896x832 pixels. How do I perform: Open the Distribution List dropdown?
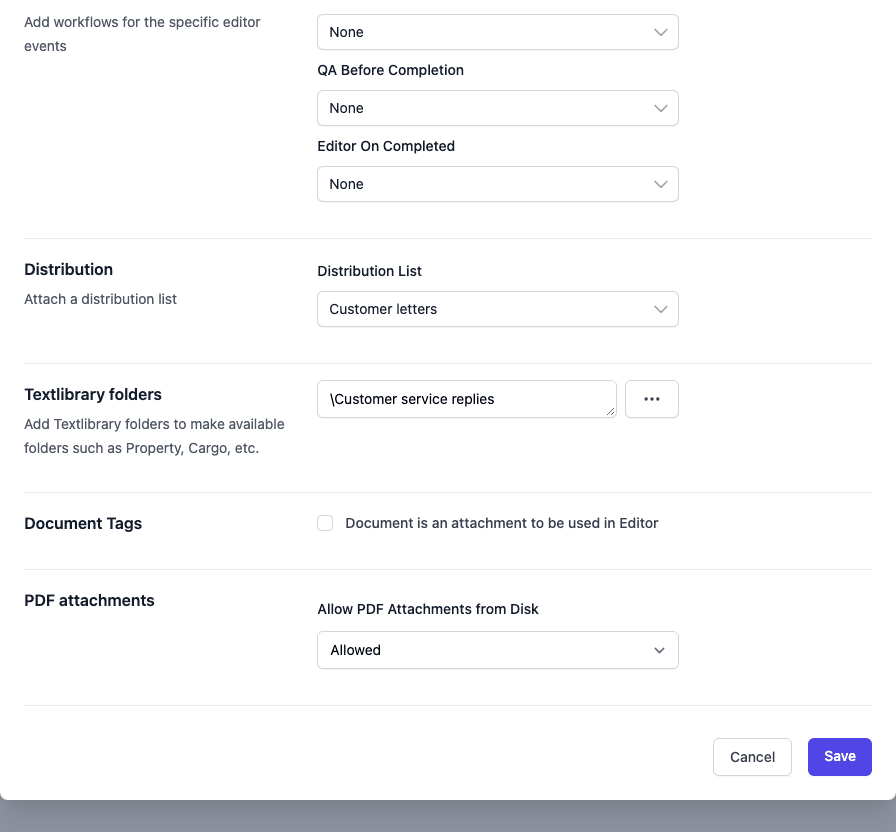tap(498, 309)
